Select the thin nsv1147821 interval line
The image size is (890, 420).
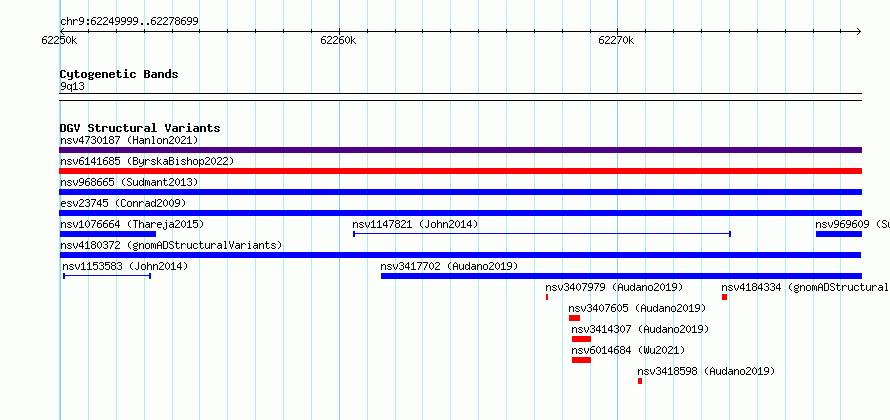click(x=542, y=234)
